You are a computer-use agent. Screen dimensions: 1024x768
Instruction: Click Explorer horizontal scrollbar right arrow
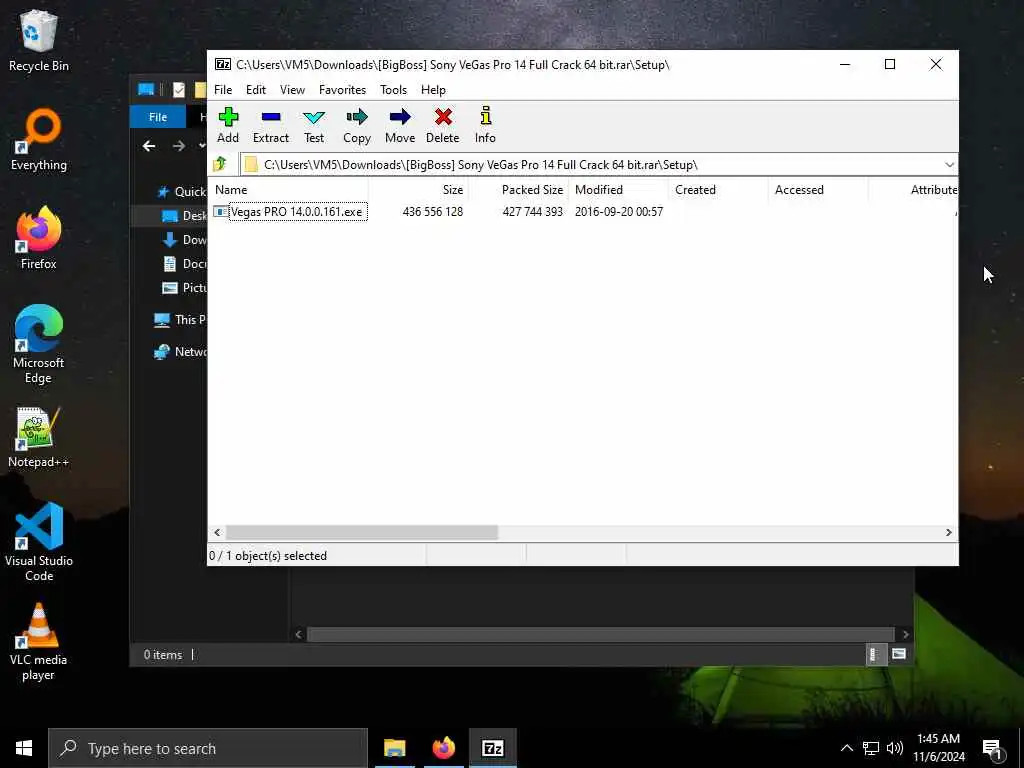point(905,634)
